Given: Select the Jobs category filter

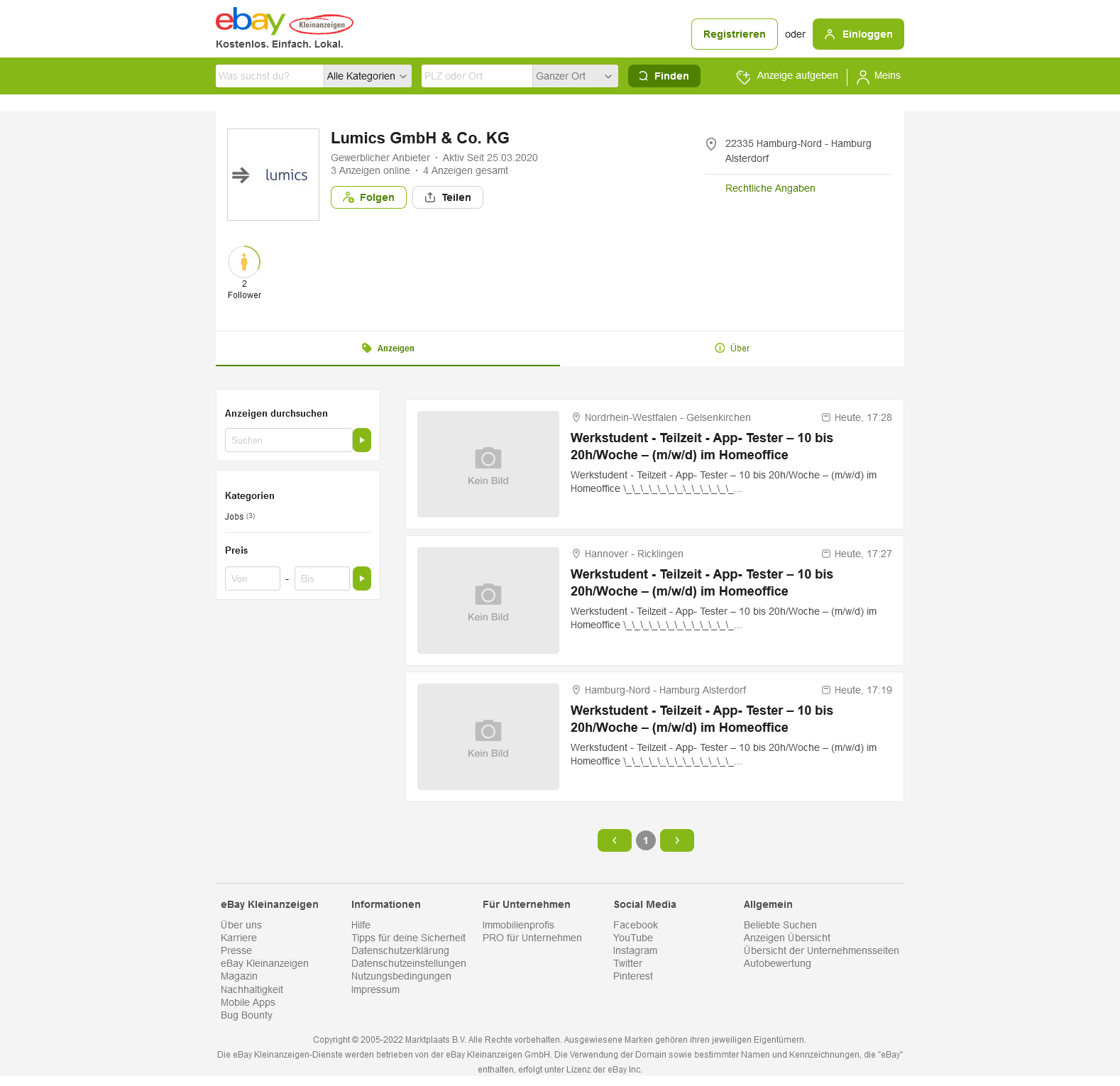Looking at the screenshot, I should point(234,517).
